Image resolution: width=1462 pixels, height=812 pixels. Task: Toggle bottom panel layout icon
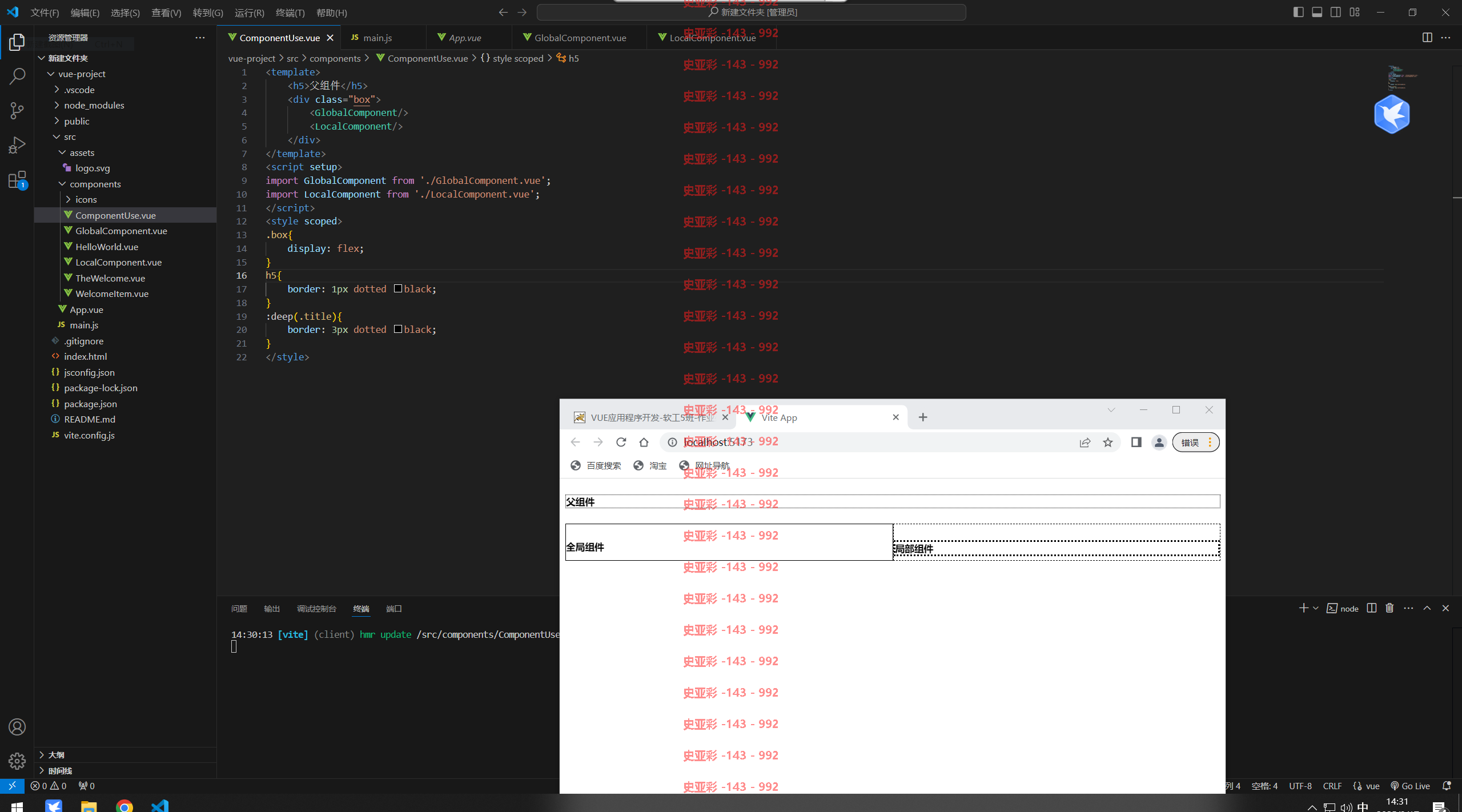point(1317,12)
